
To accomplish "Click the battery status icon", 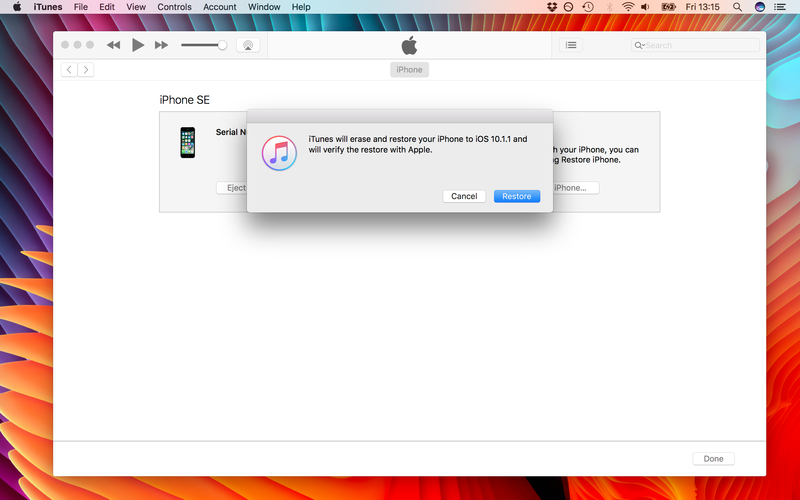I will pos(668,7).
